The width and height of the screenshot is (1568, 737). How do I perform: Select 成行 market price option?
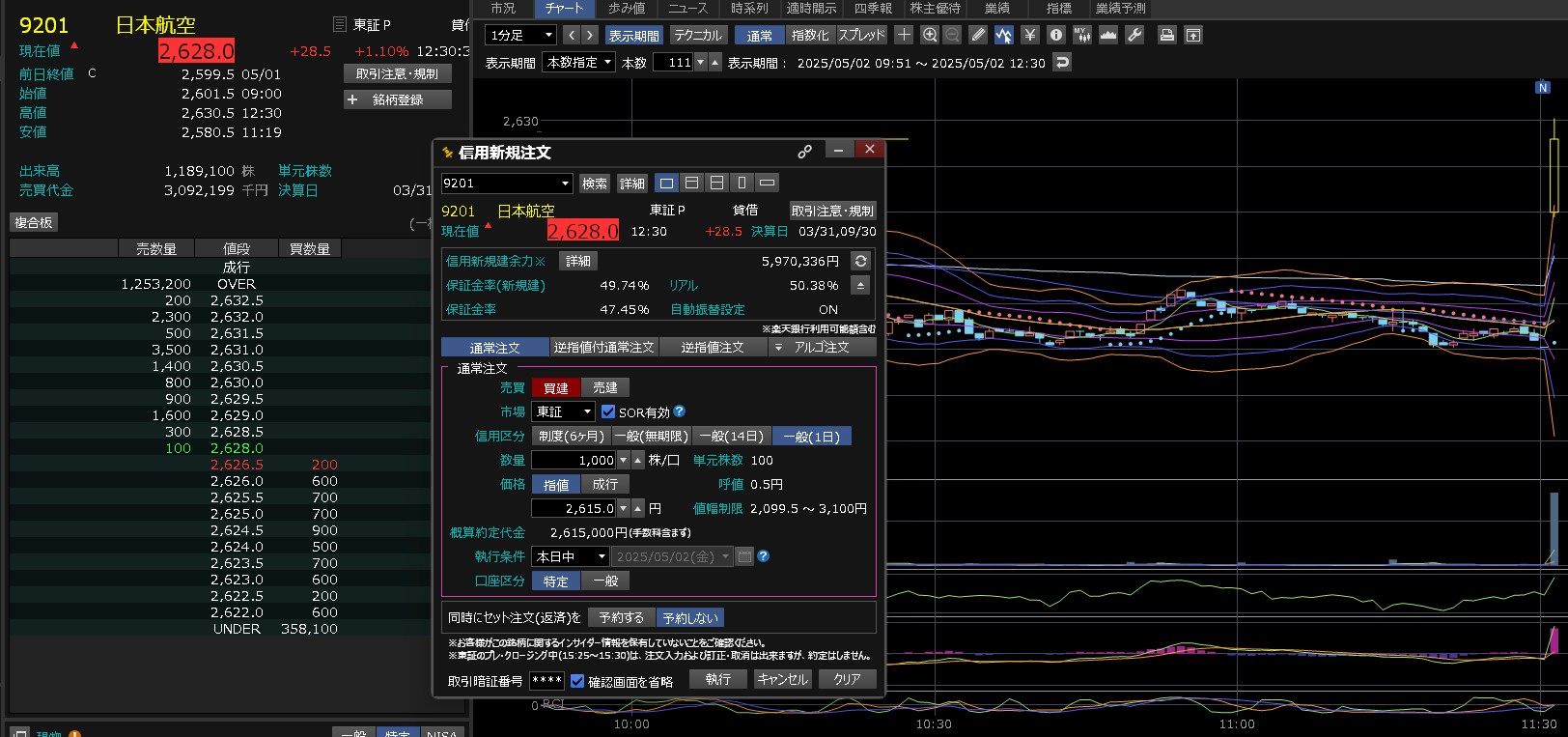(605, 484)
